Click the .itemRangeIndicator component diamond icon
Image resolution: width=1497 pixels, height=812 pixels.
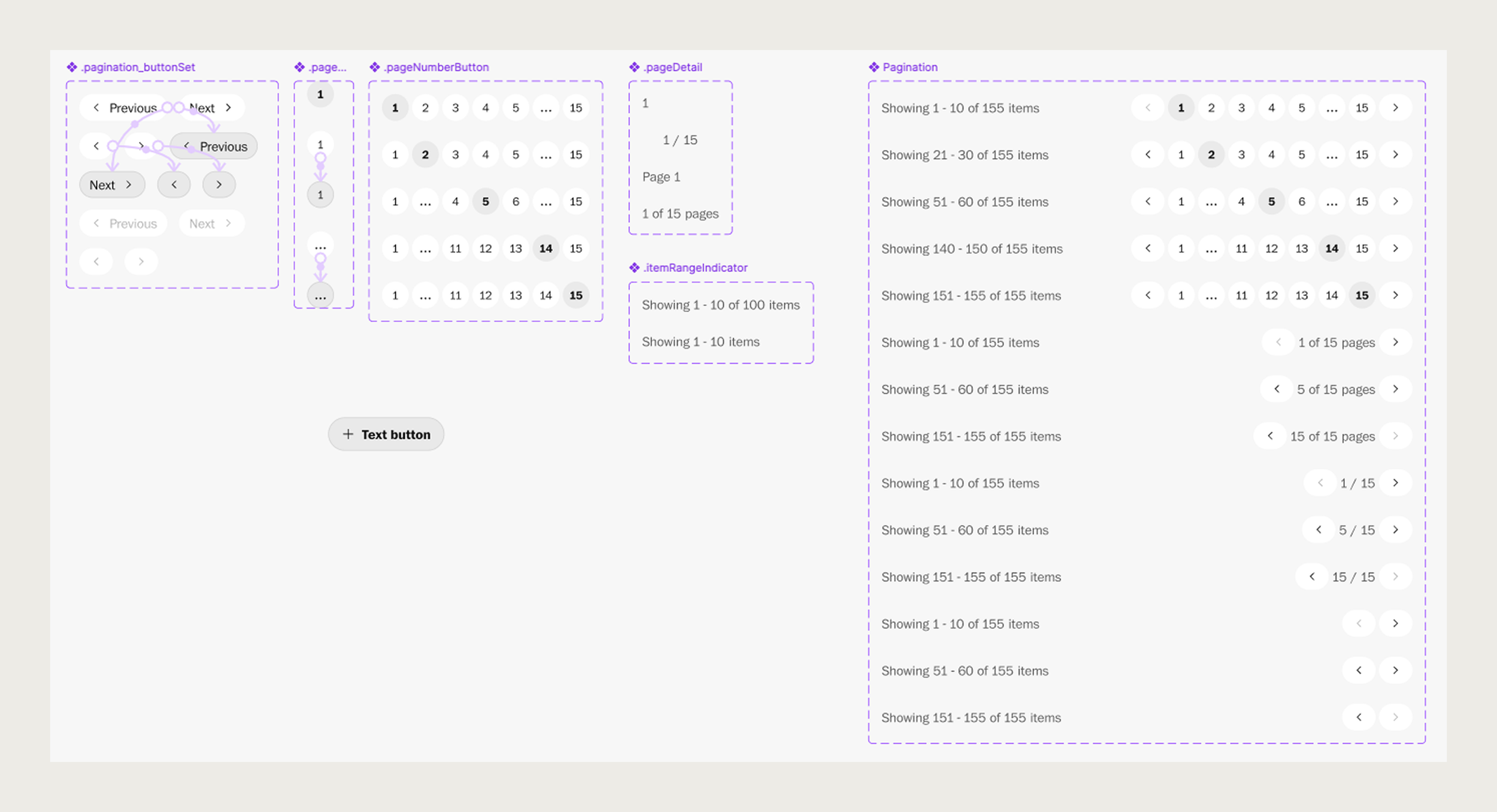tap(635, 268)
